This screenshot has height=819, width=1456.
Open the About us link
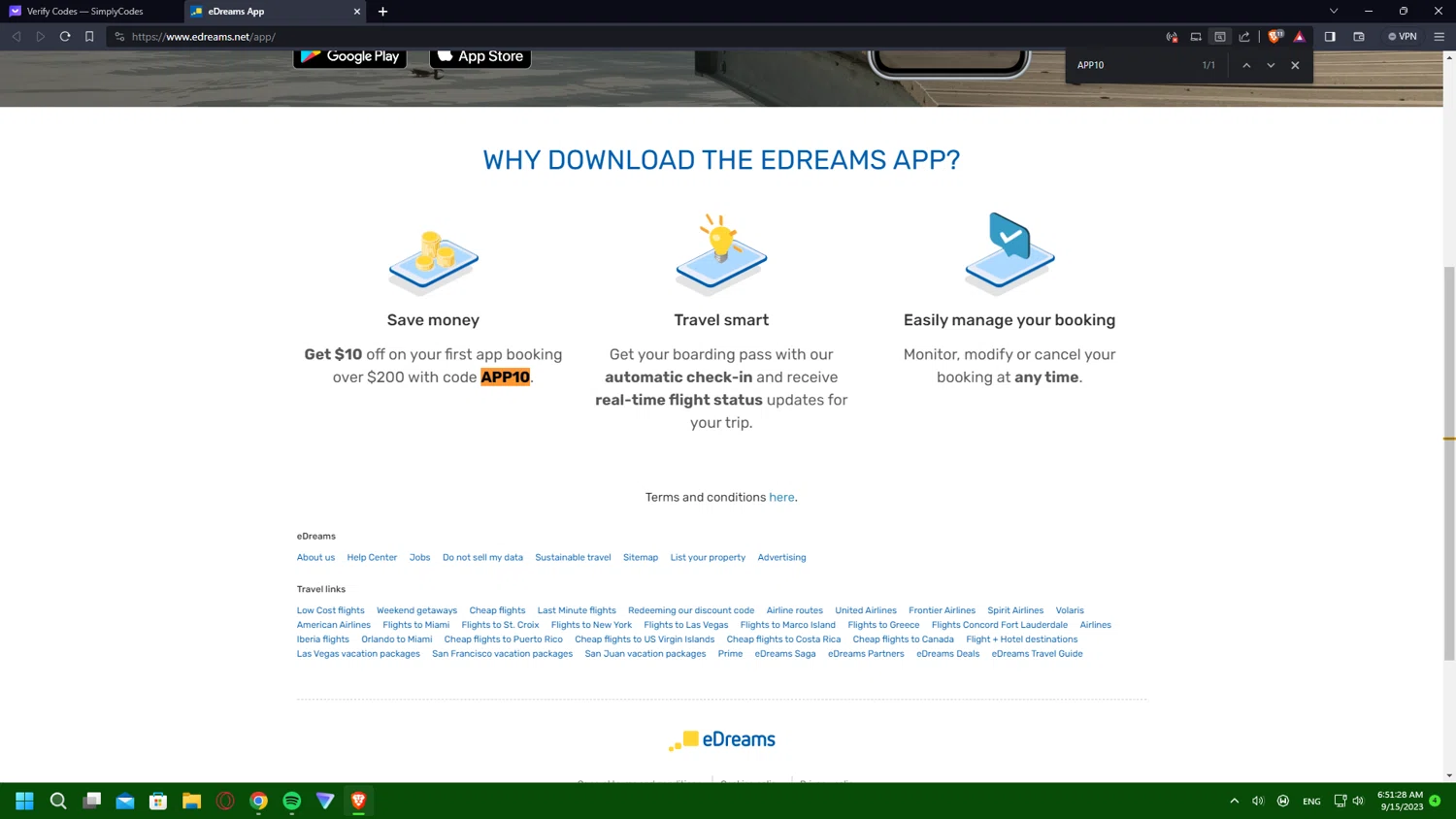pos(315,557)
